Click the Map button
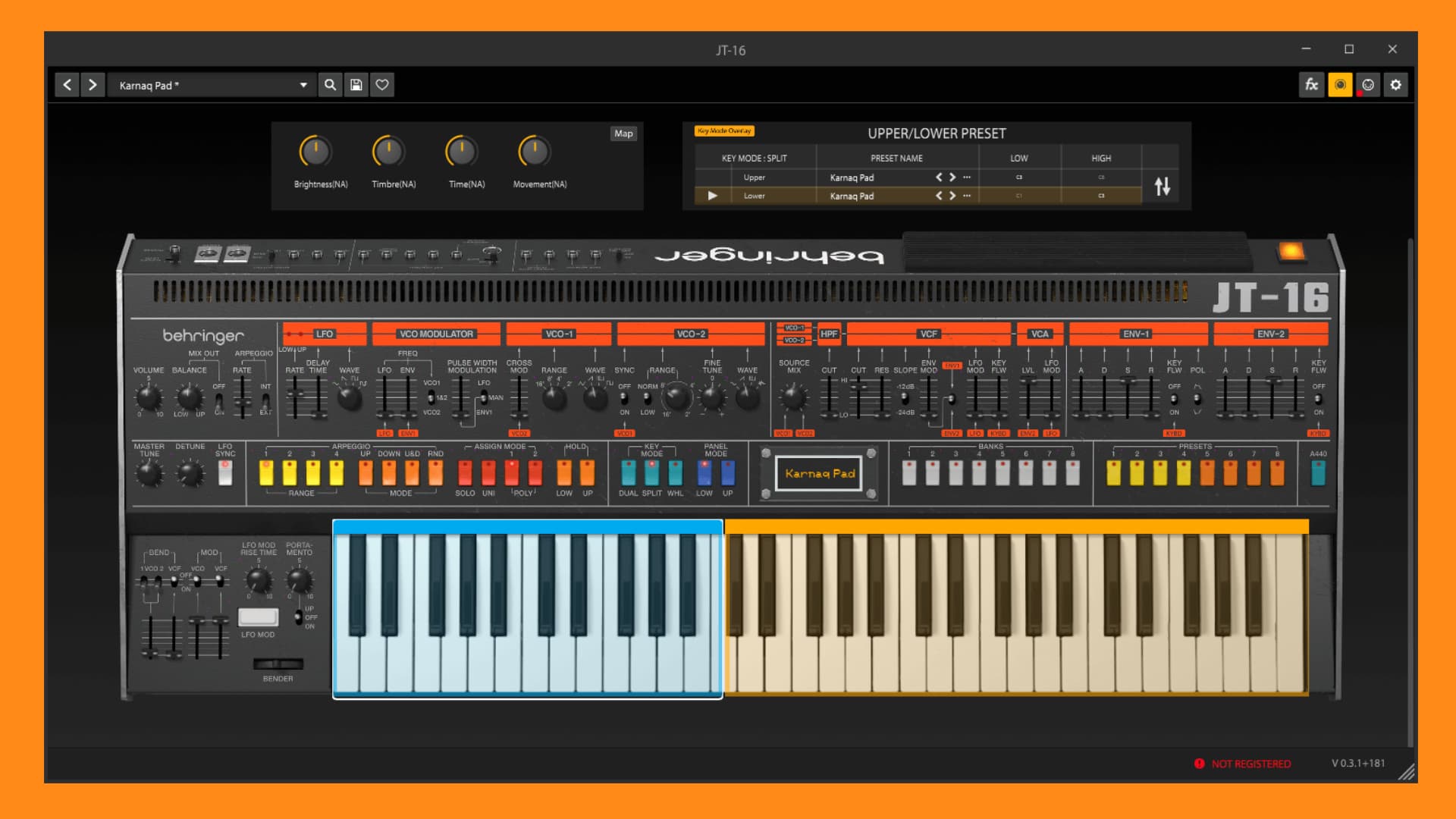The height and width of the screenshot is (819, 1456). 623,133
